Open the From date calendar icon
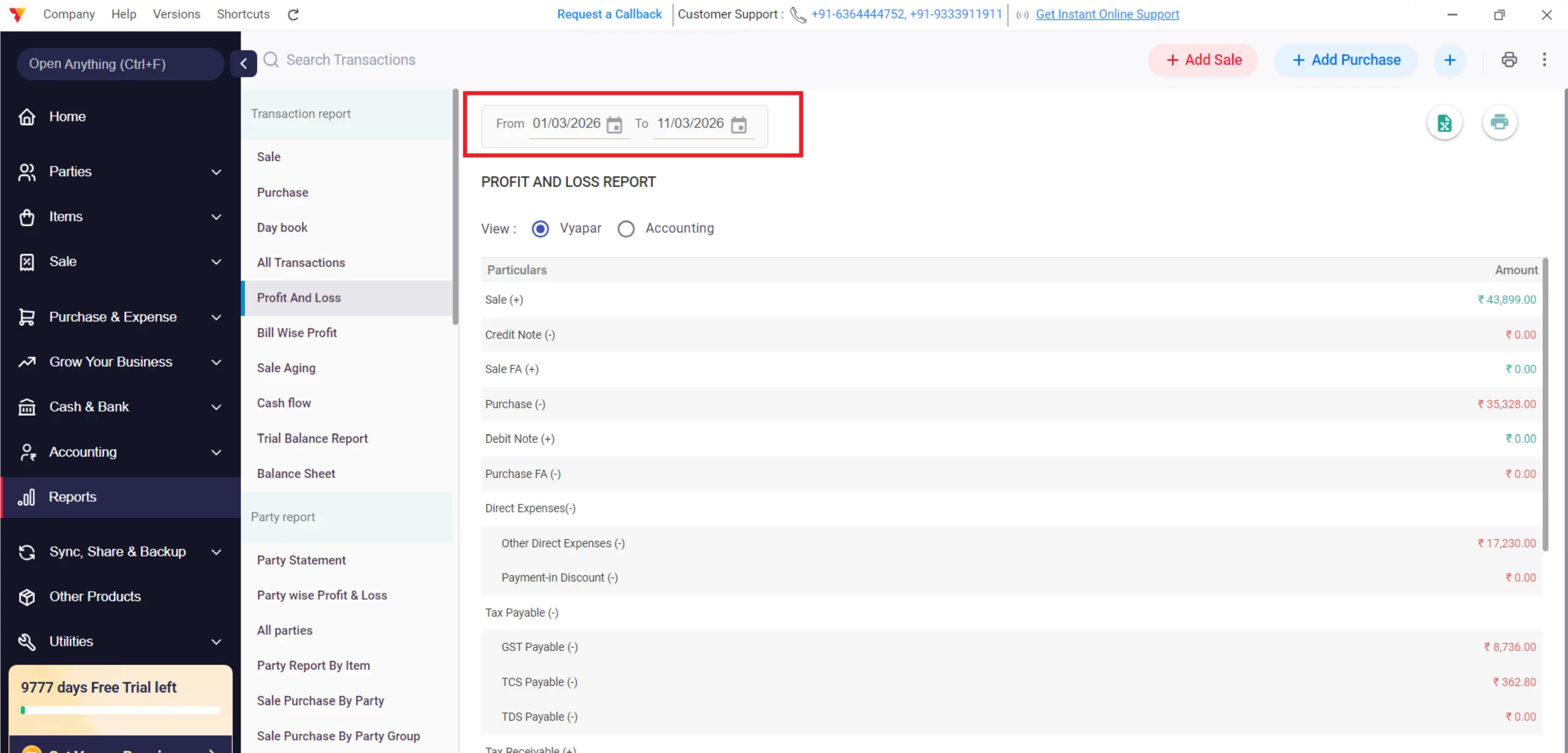 pyautogui.click(x=614, y=124)
